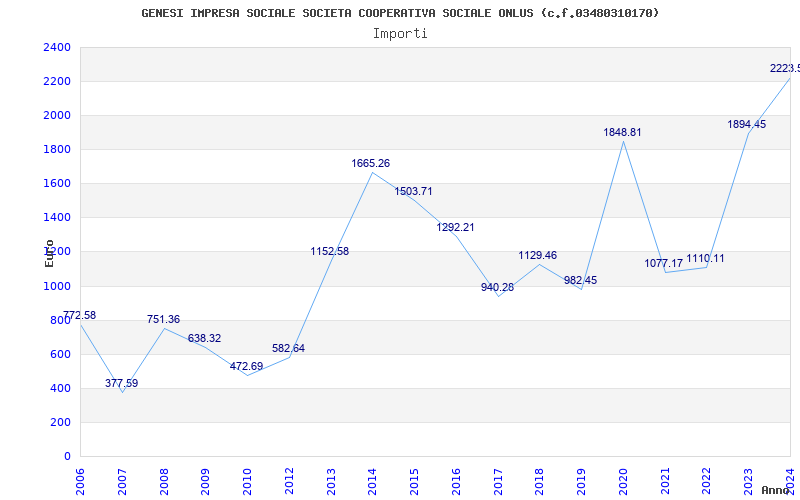Select data label 772.58
The image size is (800, 500).
coord(80,315)
